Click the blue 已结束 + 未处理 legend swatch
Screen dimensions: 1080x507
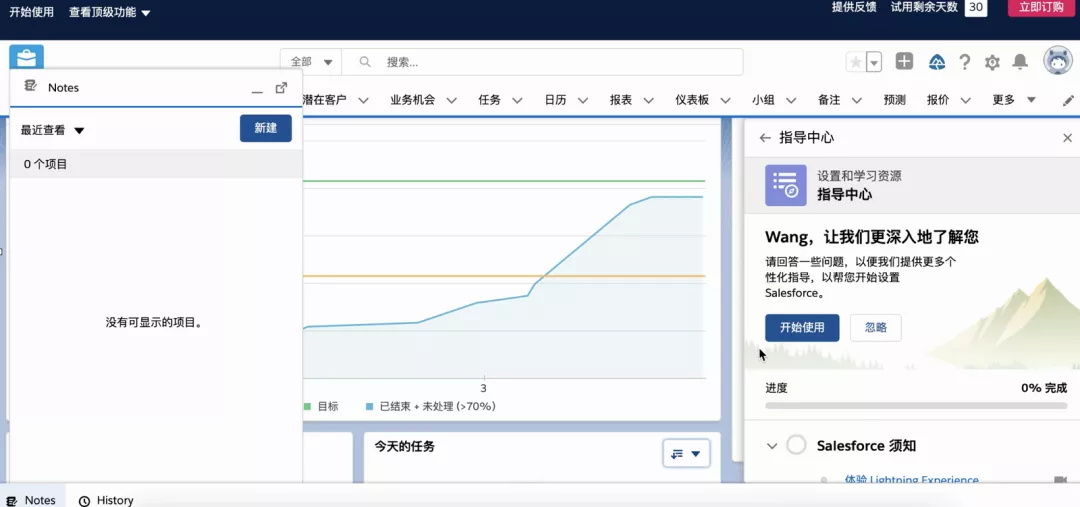370,406
